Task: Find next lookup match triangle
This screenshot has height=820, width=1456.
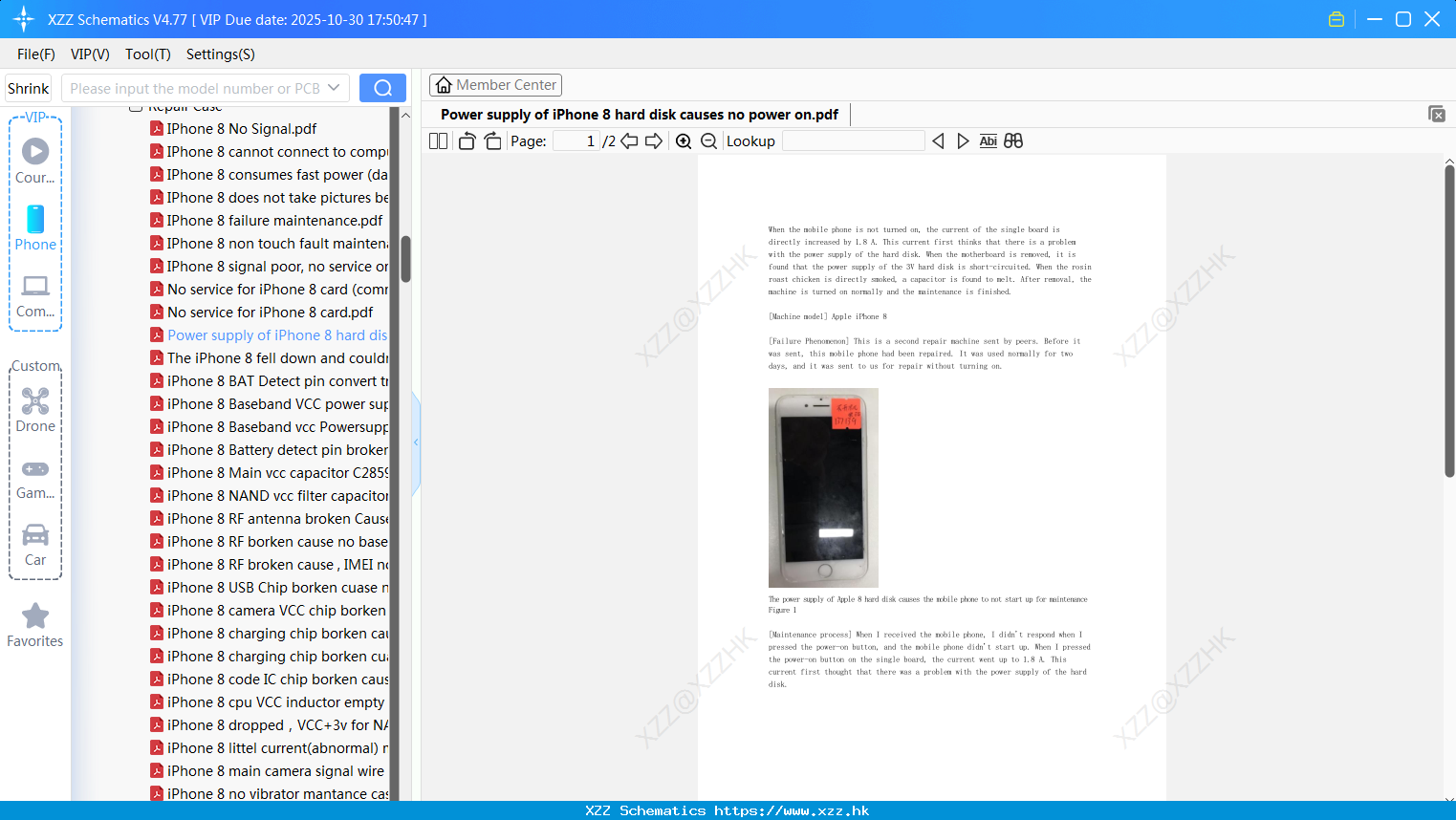Action: pos(963,140)
